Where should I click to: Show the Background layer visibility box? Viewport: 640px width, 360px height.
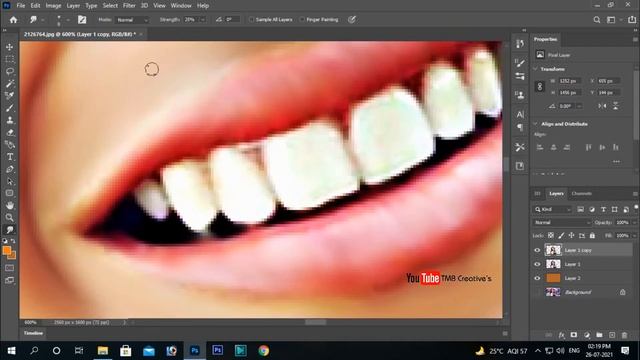537,292
